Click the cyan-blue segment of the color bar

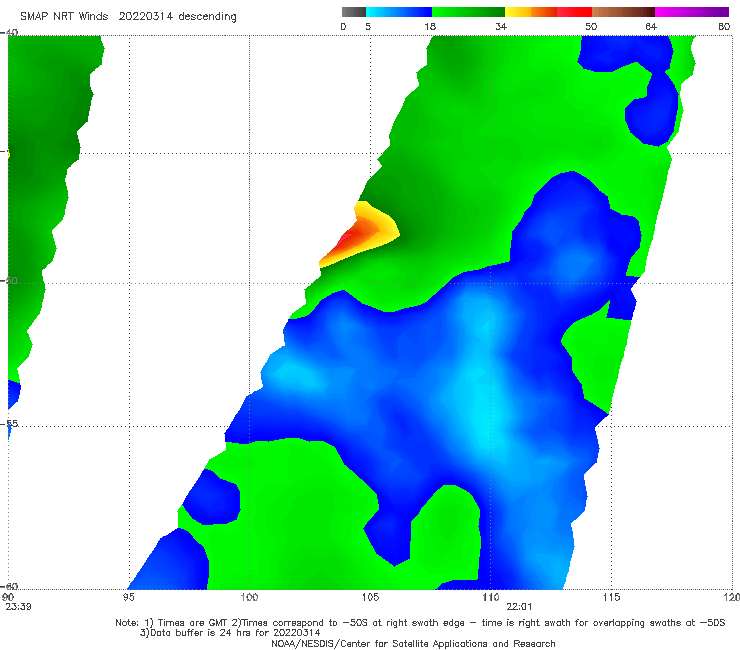tap(399, 12)
